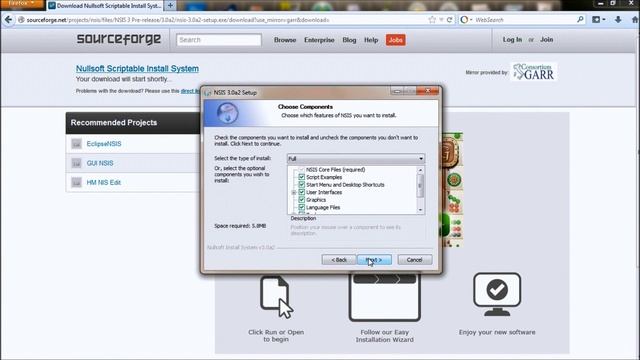This screenshot has width=640, height=360.
Task: Click the HM NIS Edit project icon
Action: (76, 182)
